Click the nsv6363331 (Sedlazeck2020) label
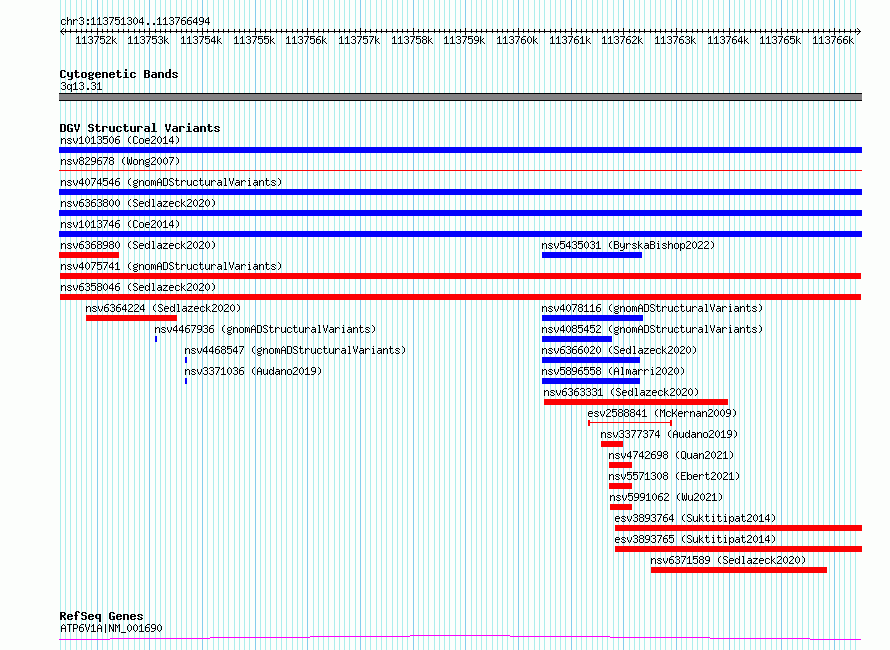 (x=621, y=392)
